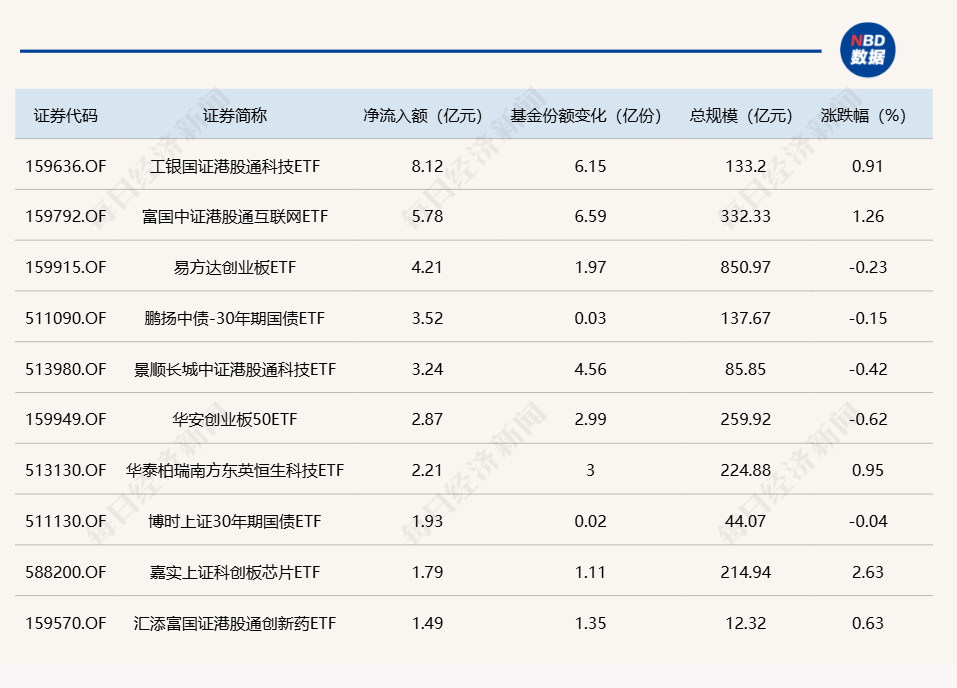The image size is (957, 688).
Task: Select 汇添富国证港股通创新药ETF row
Action: pyautogui.click(x=235, y=623)
